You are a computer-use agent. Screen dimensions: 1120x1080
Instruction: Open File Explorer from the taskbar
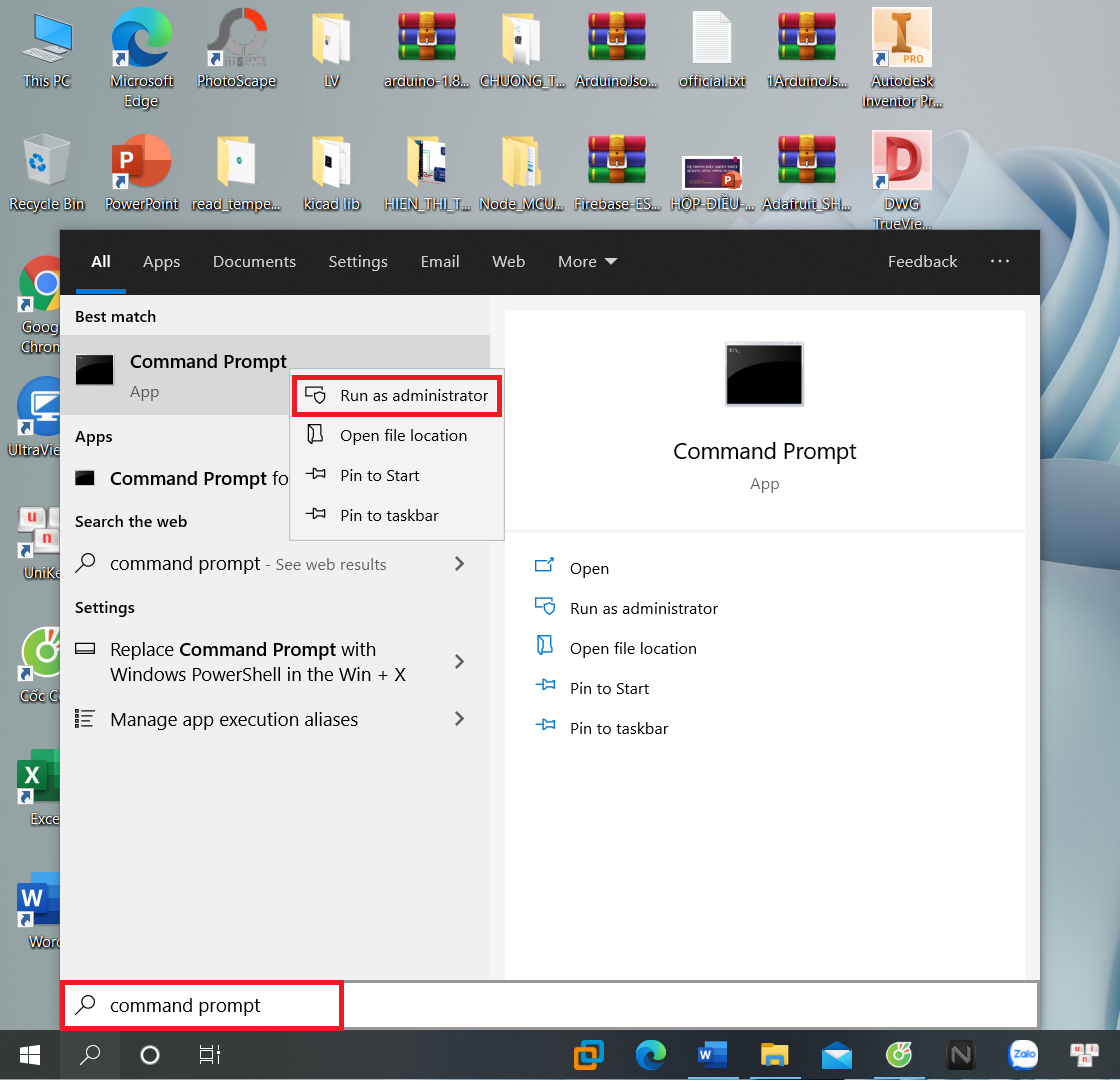tap(775, 1054)
